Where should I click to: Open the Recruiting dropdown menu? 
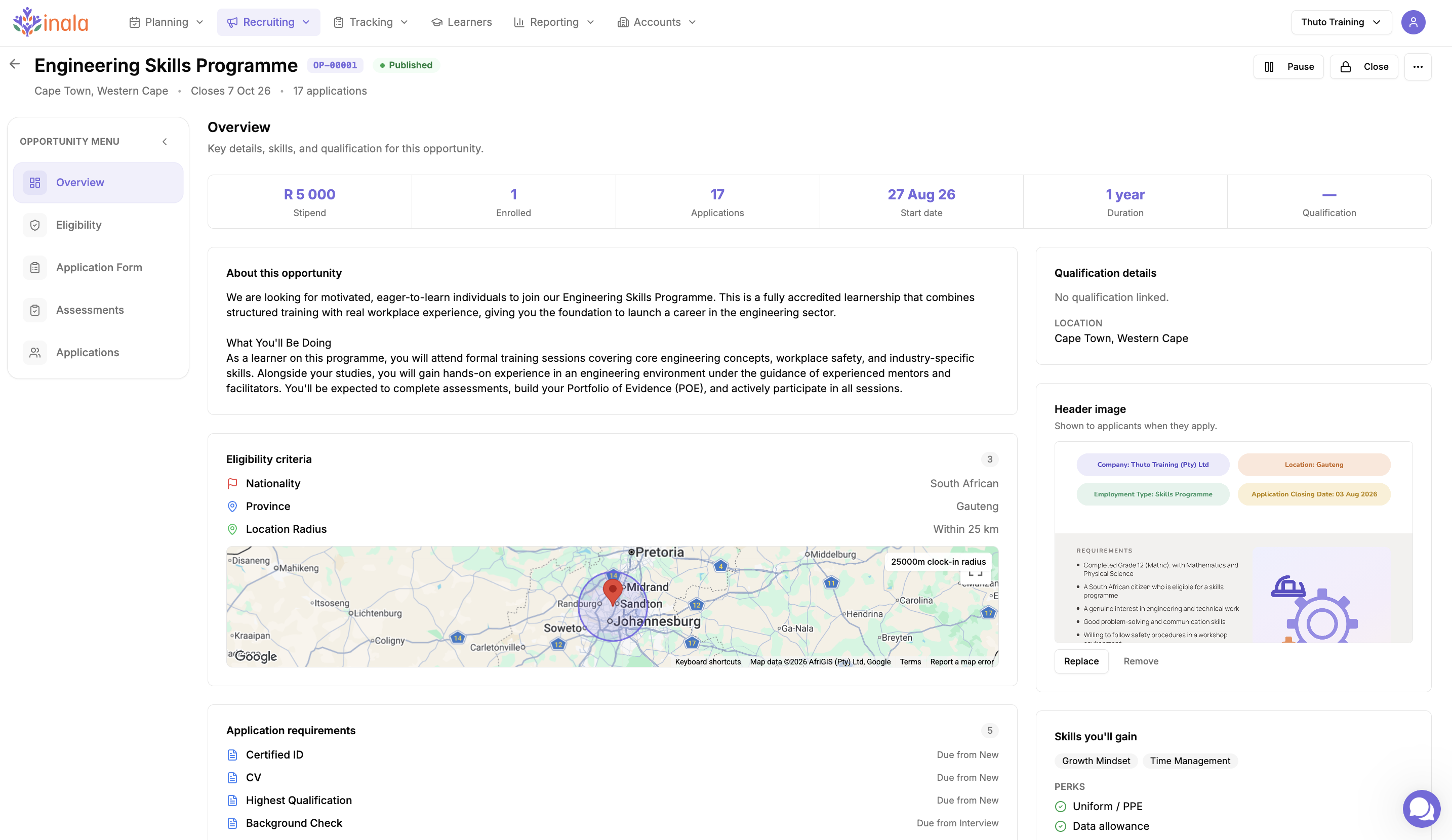(x=268, y=22)
